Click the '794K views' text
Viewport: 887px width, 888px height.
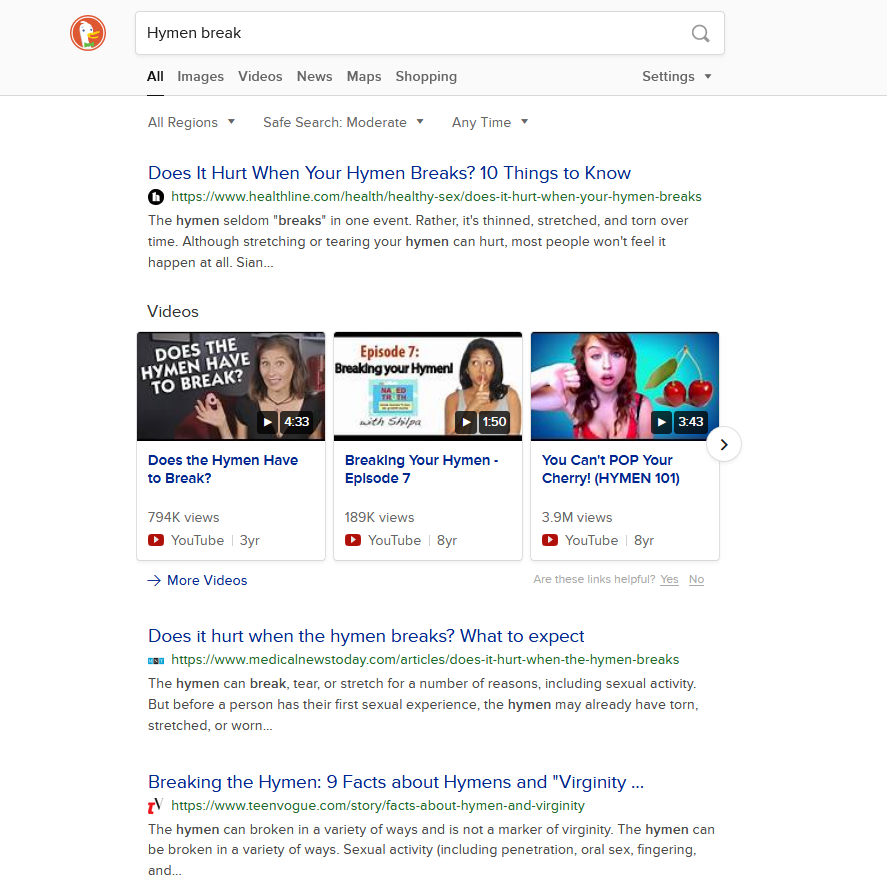[x=184, y=518]
